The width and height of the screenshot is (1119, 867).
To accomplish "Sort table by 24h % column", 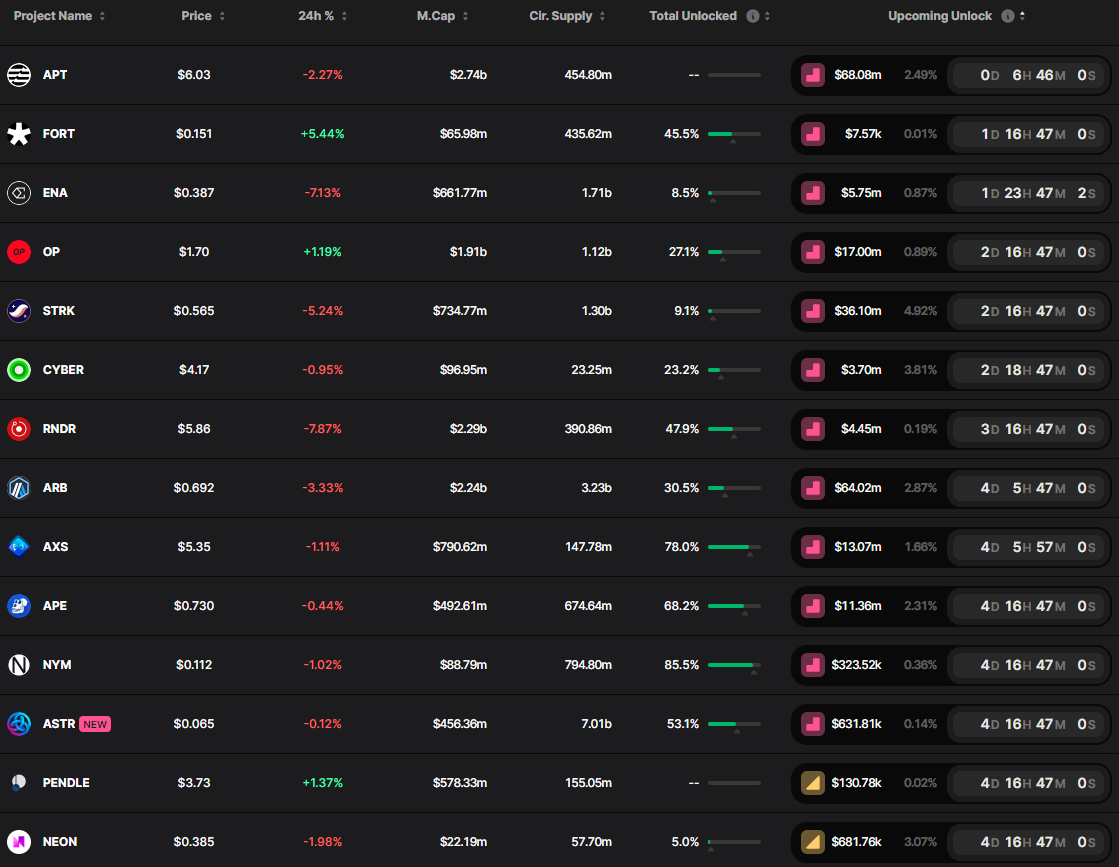I will tap(323, 16).
